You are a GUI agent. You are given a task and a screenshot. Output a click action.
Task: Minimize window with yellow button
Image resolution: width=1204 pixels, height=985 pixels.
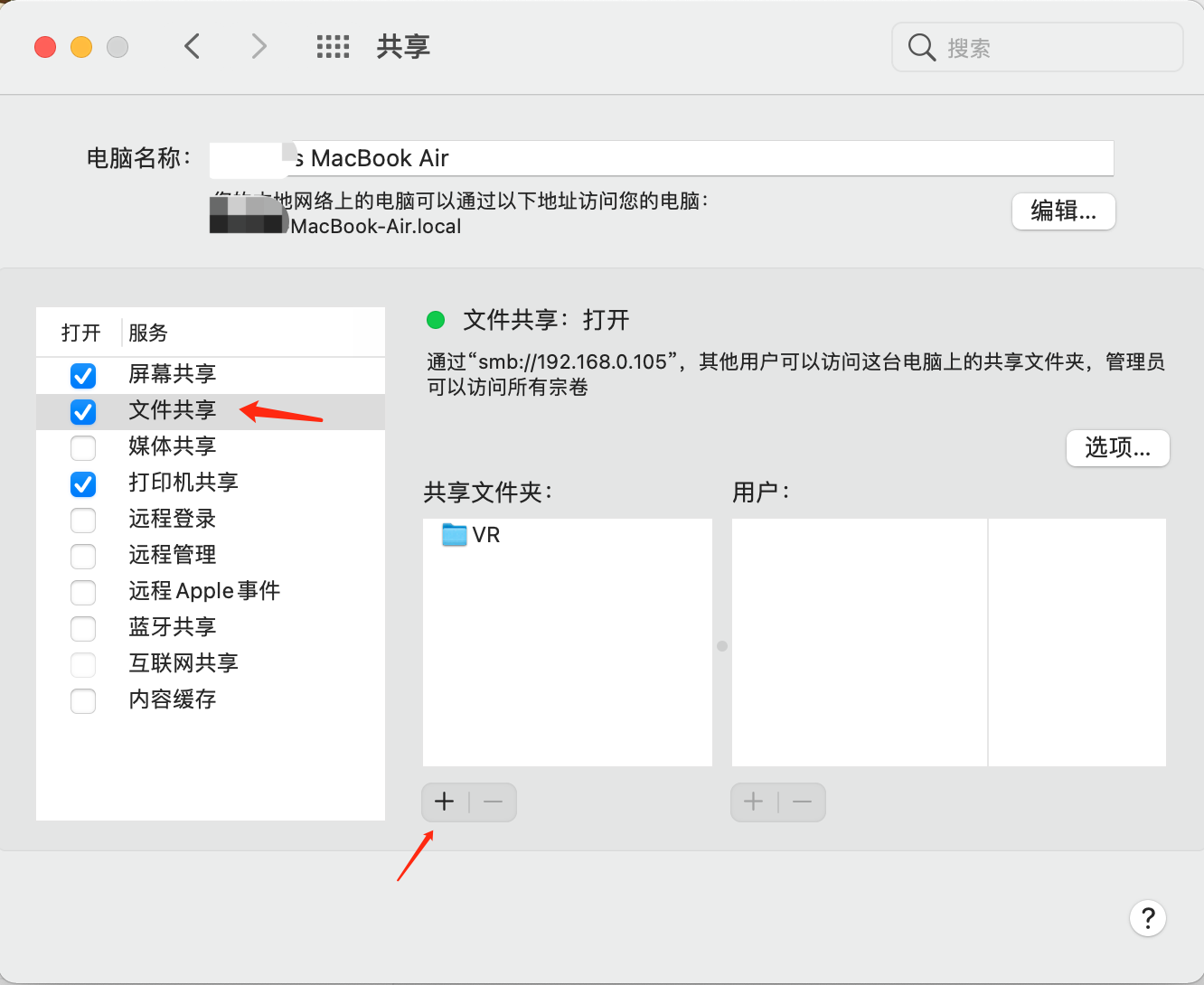click(81, 46)
